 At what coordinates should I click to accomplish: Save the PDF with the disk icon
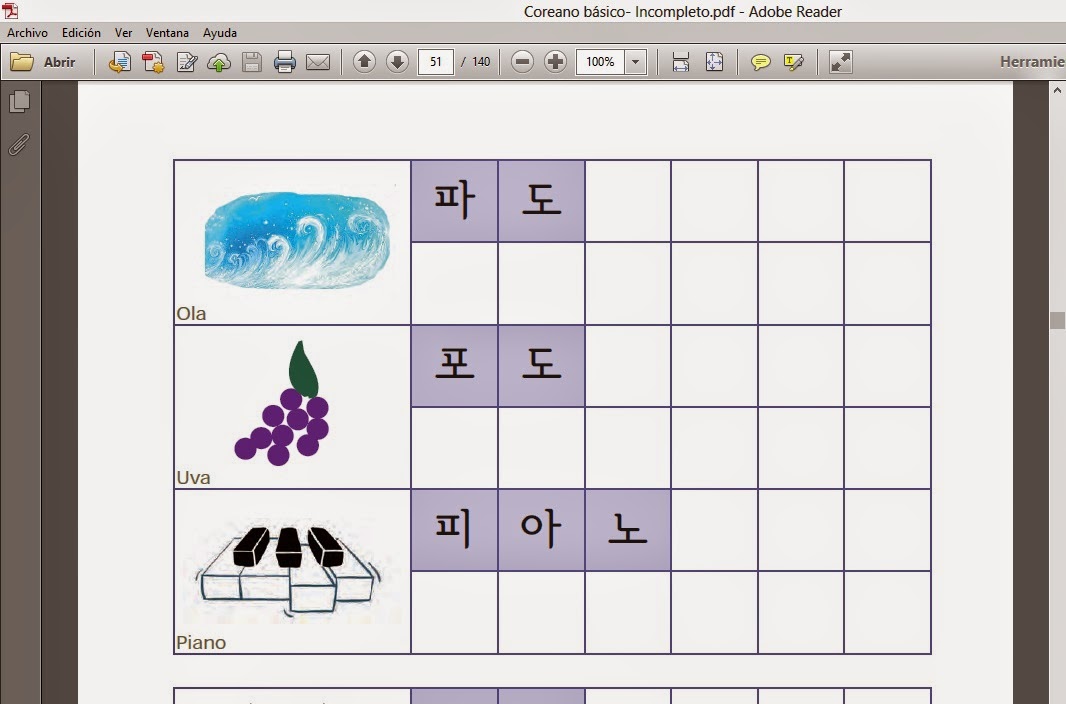click(x=254, y=62)
